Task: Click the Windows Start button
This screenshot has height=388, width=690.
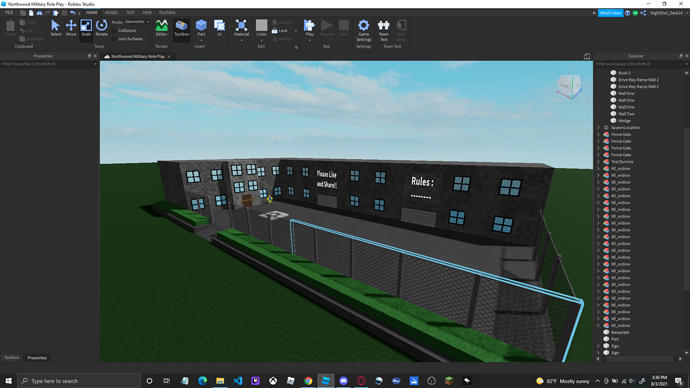Action: point(8,381)
